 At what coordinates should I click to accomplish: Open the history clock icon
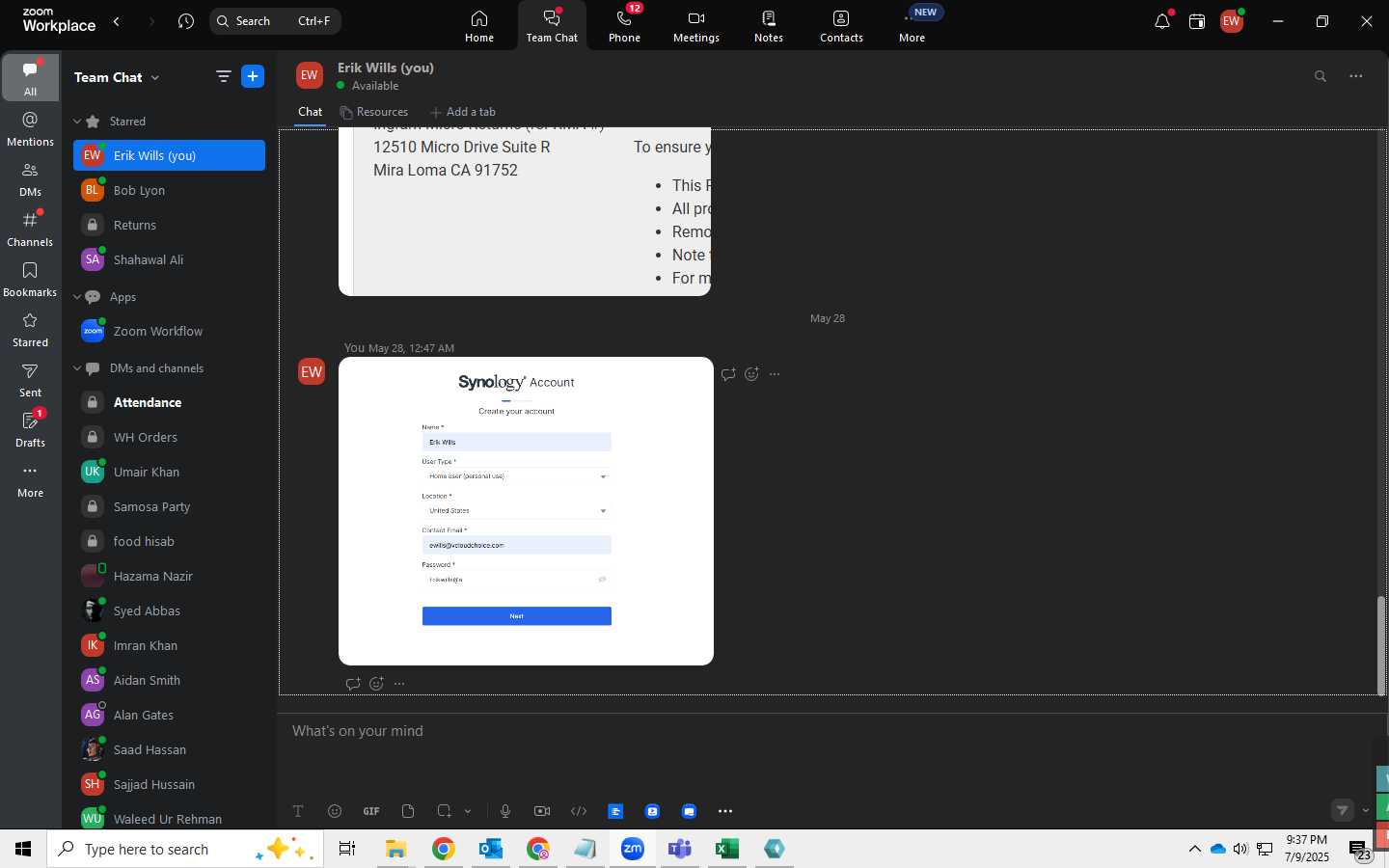(x=186, y=21)
